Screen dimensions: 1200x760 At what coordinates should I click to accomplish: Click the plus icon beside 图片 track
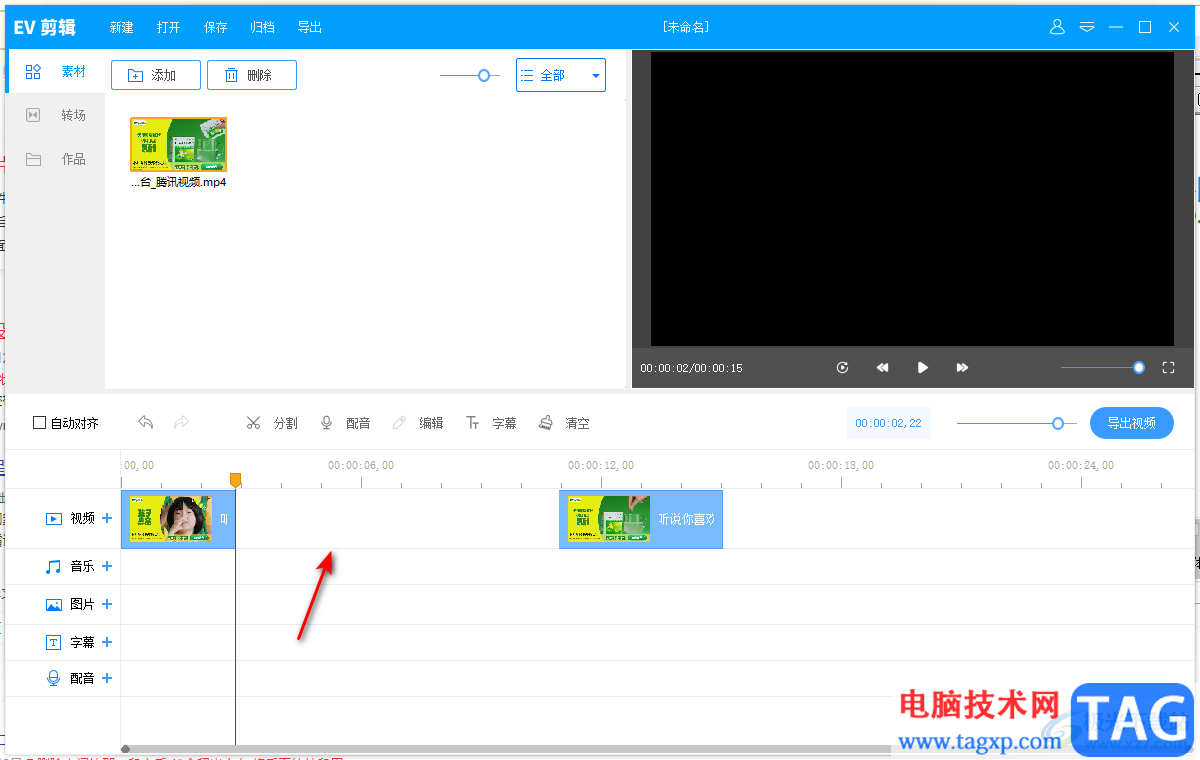pyautogui.click(x=107, y=604)
